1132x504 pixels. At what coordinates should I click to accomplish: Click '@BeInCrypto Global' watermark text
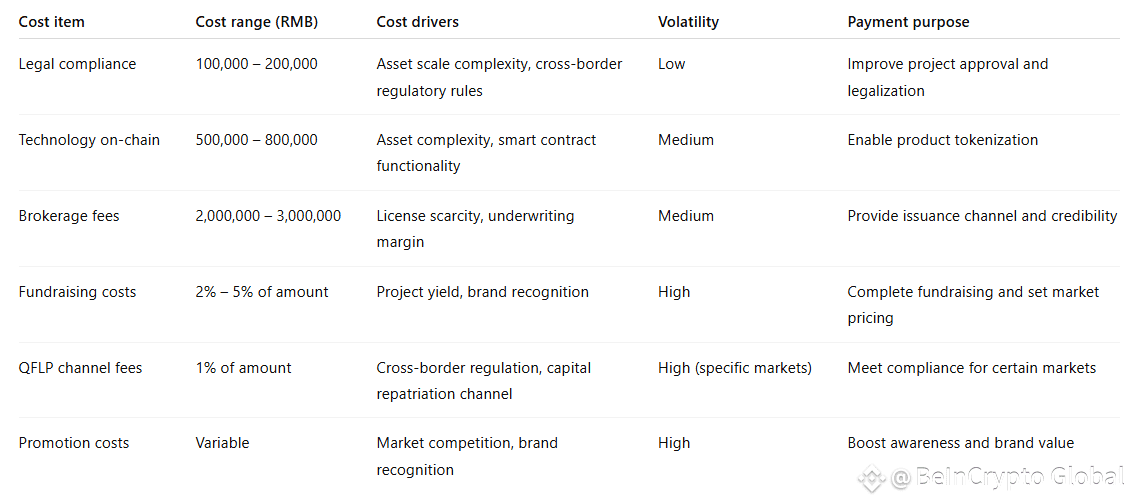(1007, 478)
